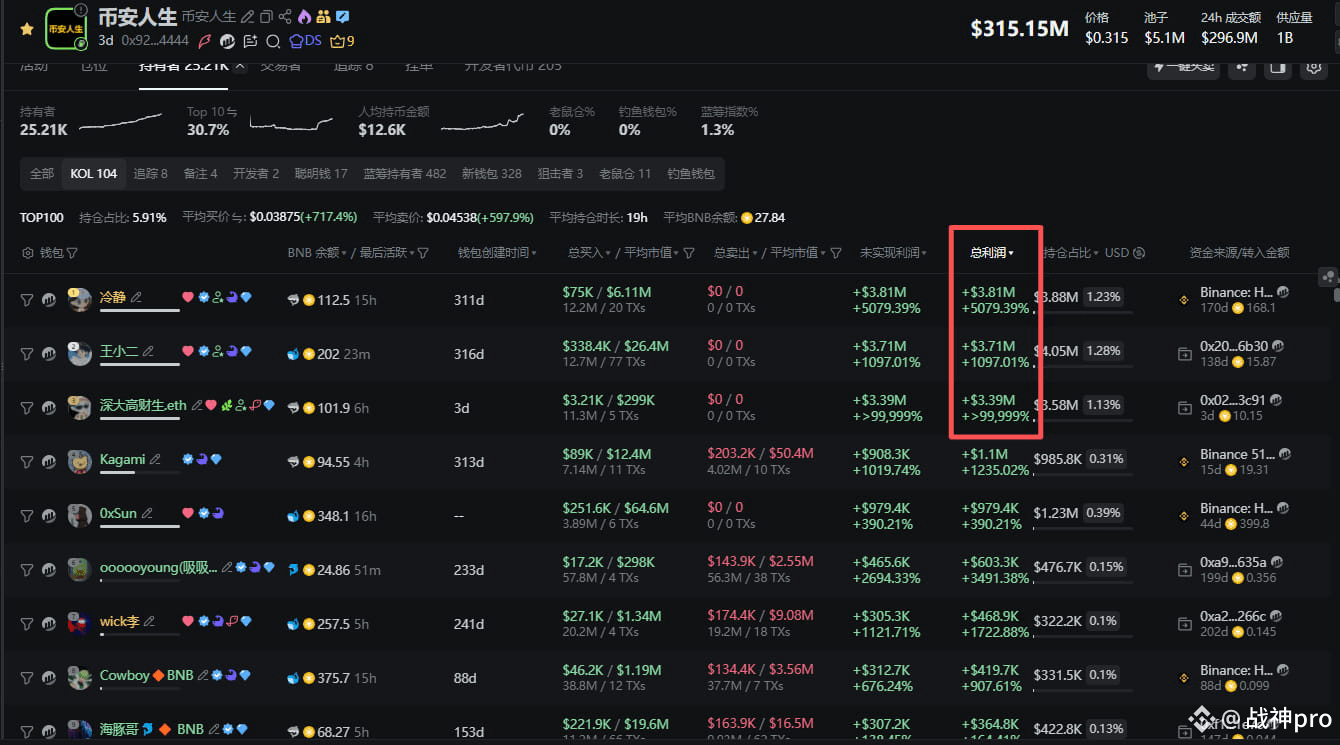Toggle USD swap icon in 持仓占比 header
This screenshot has width=1340, height=745.
click(1139, 253)
